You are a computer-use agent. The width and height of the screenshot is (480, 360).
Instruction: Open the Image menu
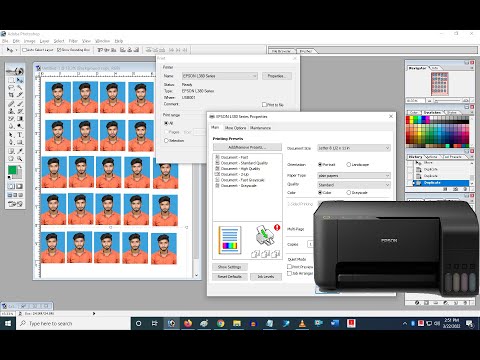point(30,41)
